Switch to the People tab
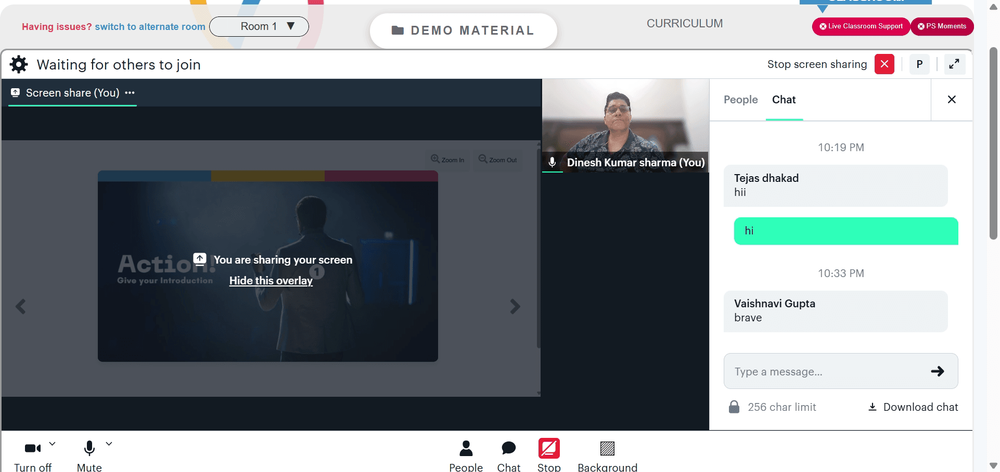This screenshot has width=1000, height=472. click(740, 100)
